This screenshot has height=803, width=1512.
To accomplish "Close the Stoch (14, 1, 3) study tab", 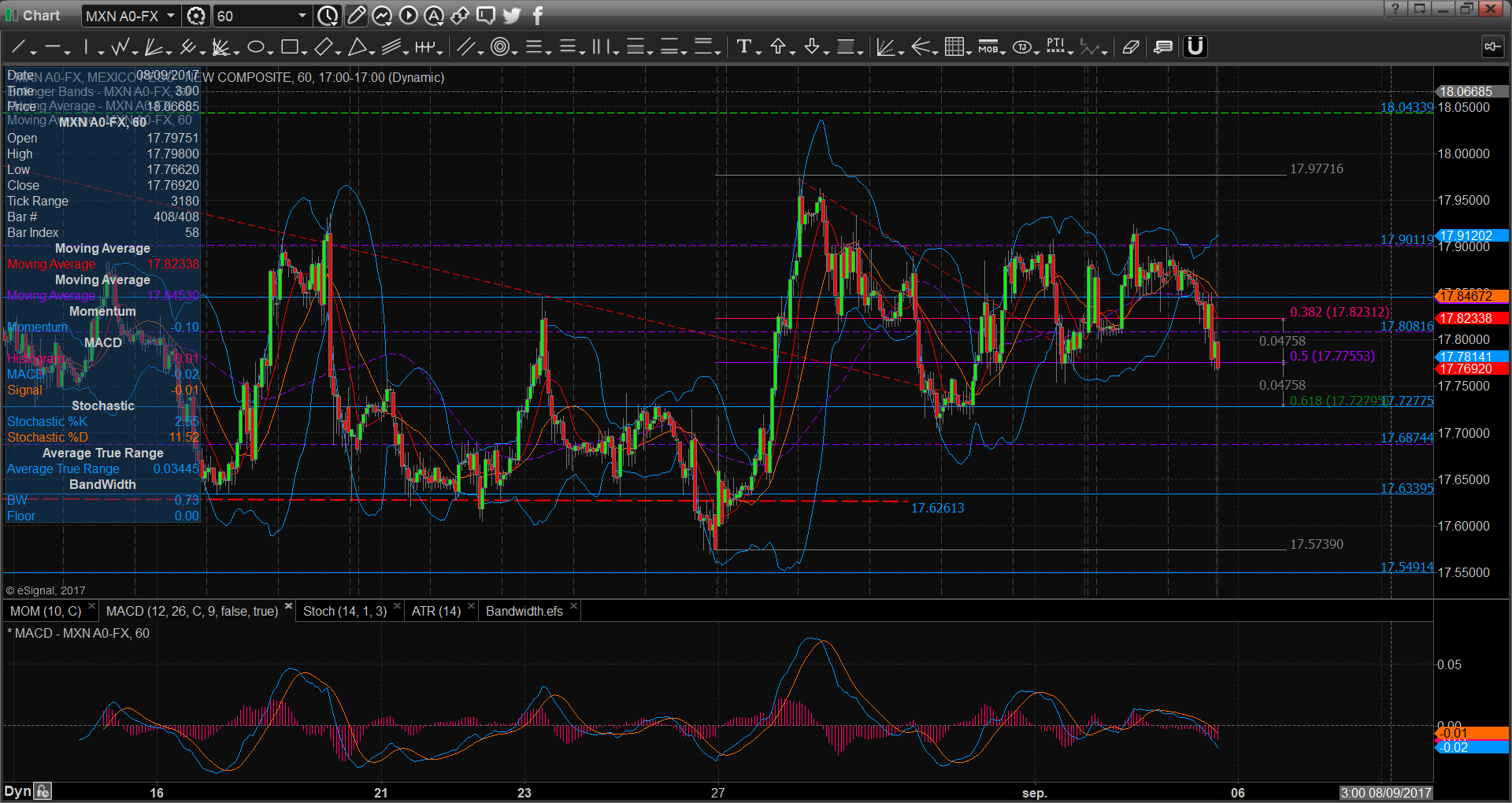I will (398, 606).
